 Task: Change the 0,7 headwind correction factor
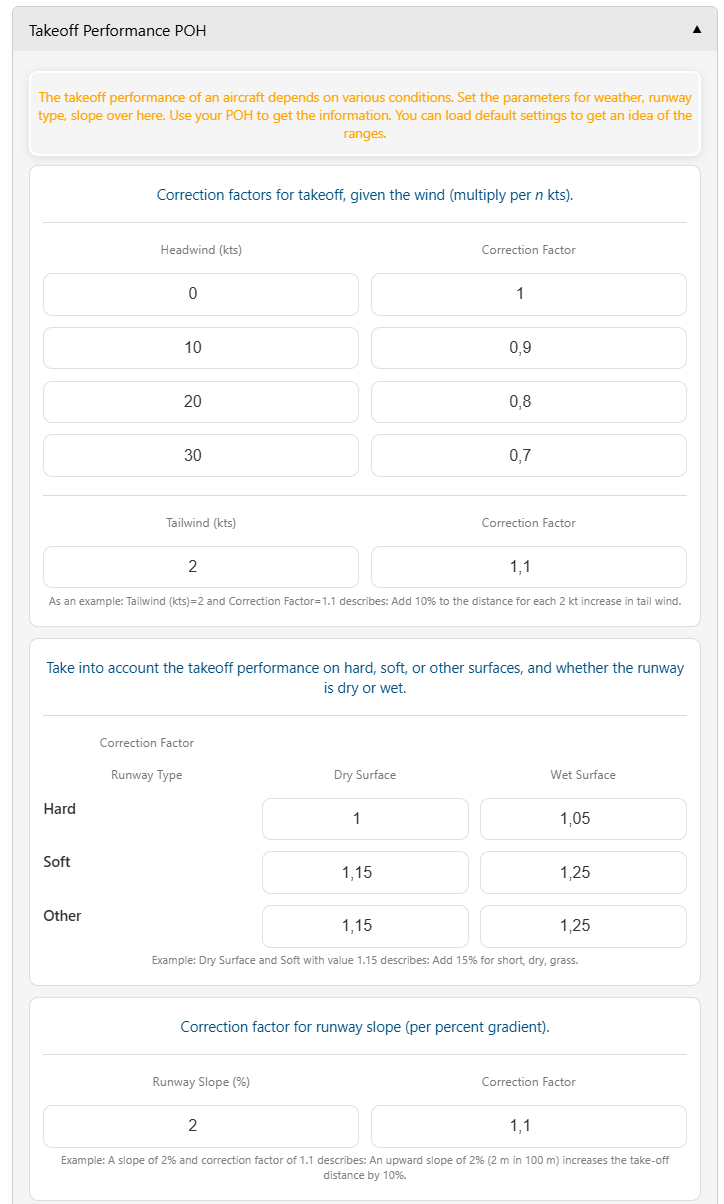coord(528,455)
